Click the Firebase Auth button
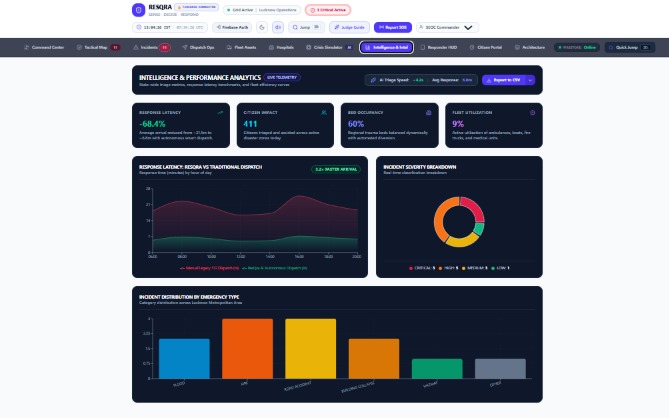 tap(232, 27)
